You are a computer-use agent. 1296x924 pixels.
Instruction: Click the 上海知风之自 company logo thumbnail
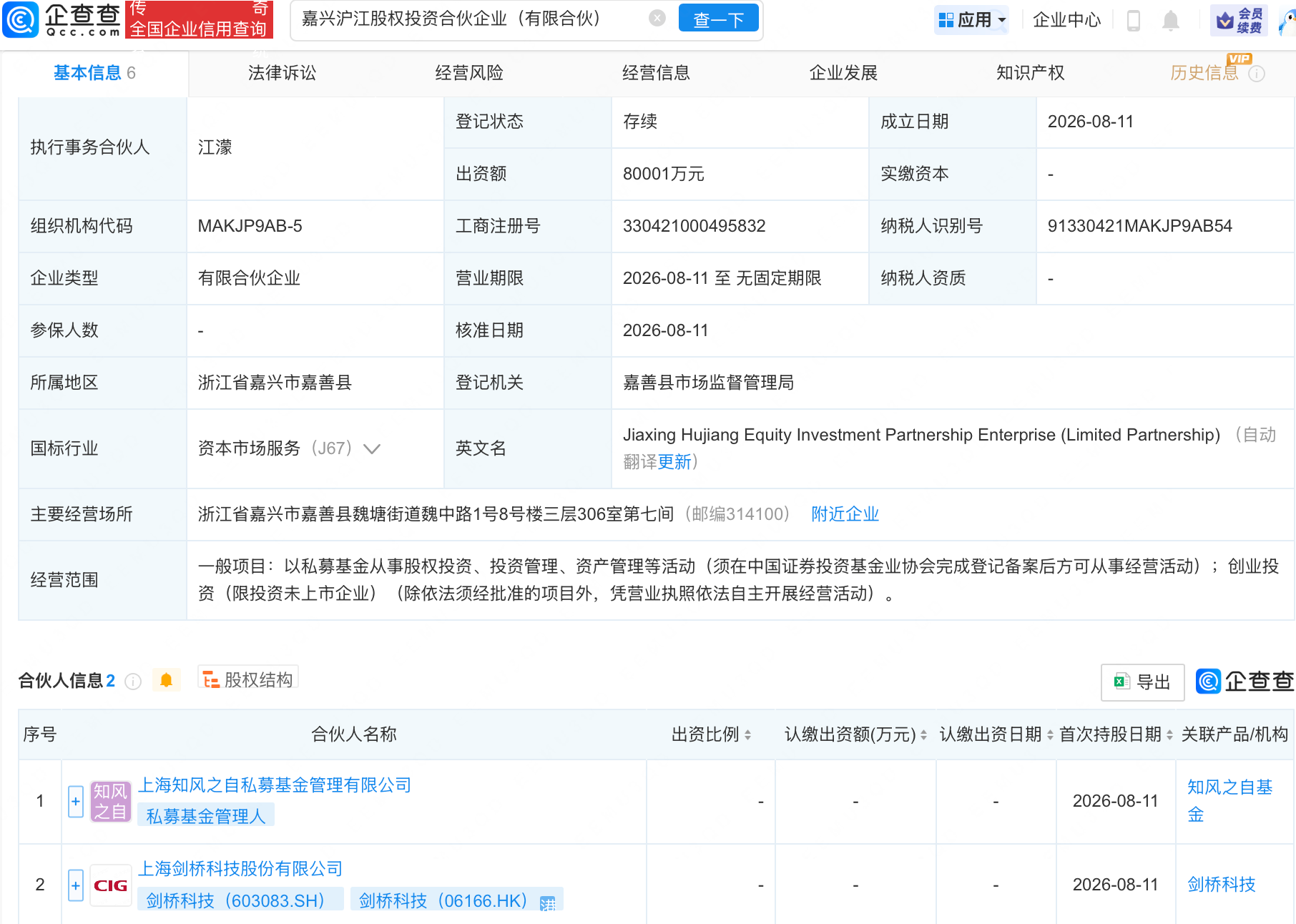tap(110, 801)
